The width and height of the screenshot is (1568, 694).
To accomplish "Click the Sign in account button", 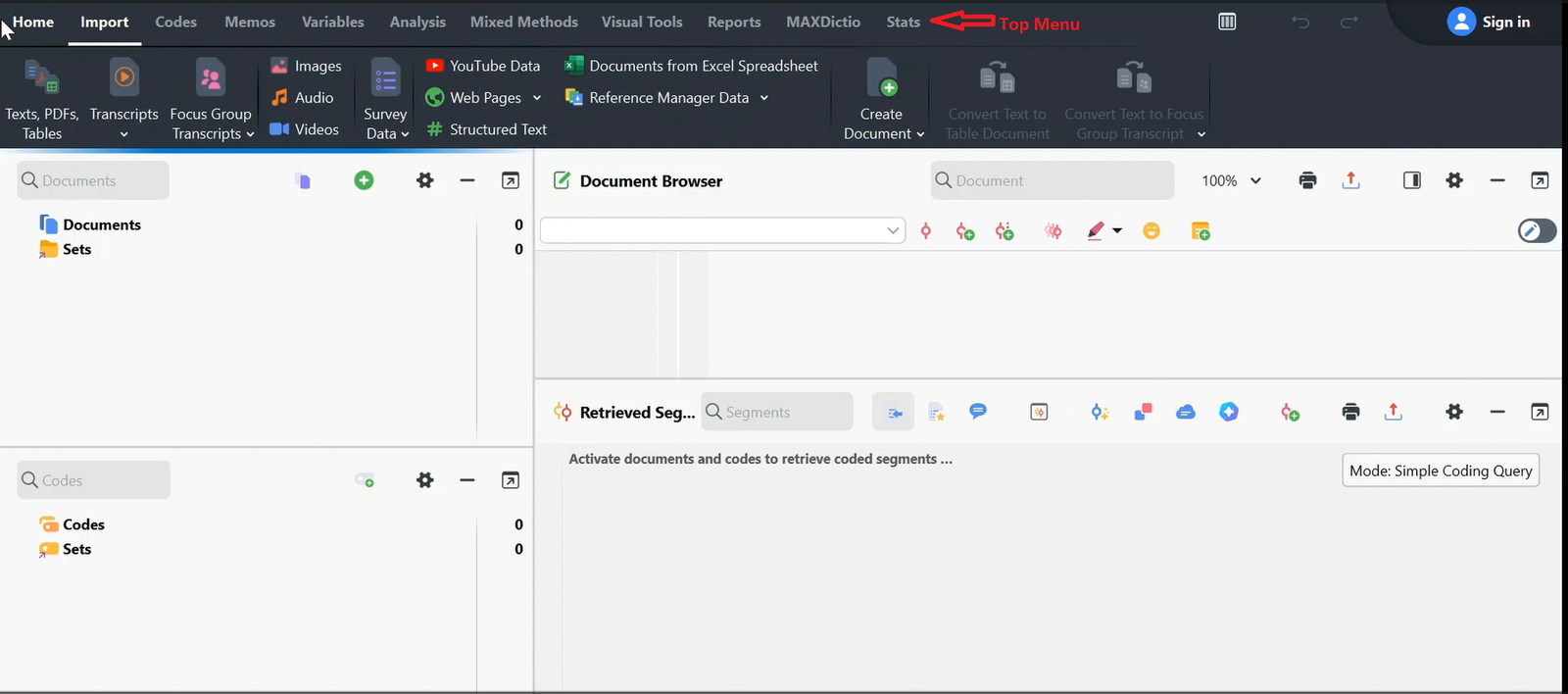I will [x=1489, y=22].
